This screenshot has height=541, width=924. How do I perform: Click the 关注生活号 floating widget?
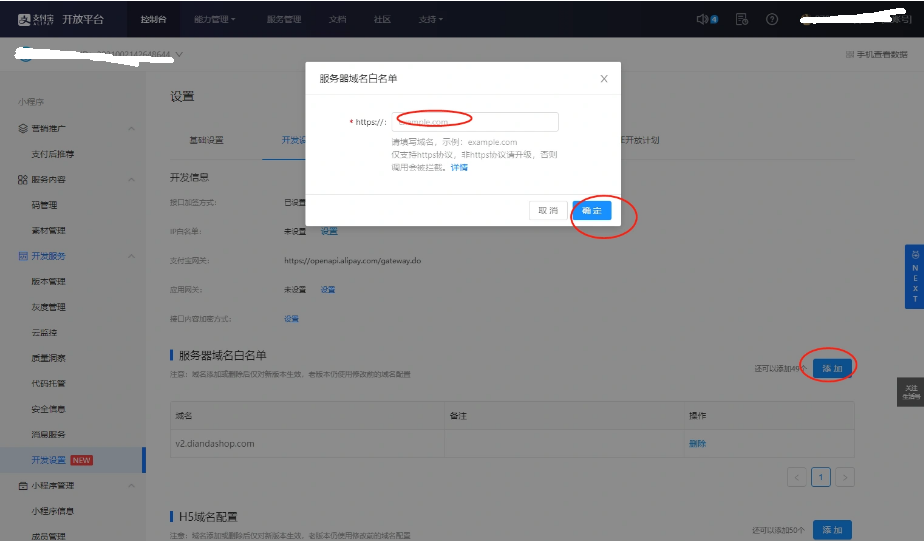(910, 392)
